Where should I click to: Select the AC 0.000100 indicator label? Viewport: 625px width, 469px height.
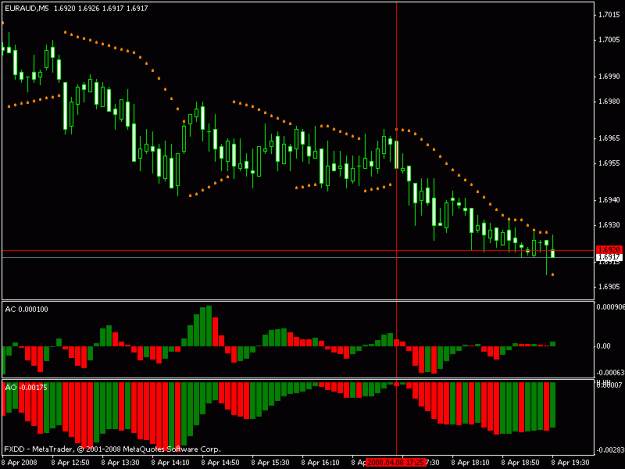point(26,309)
